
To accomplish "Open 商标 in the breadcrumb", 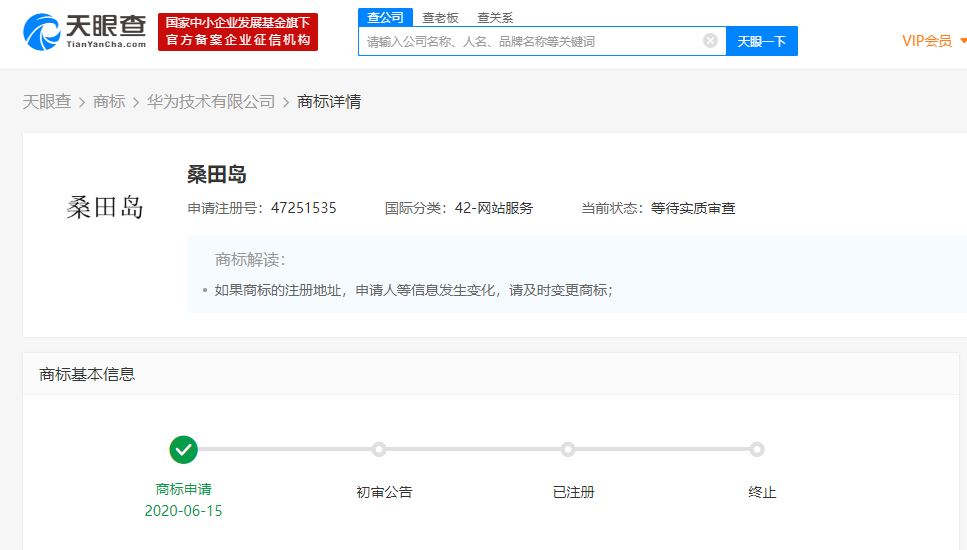I will coord(109,102).
